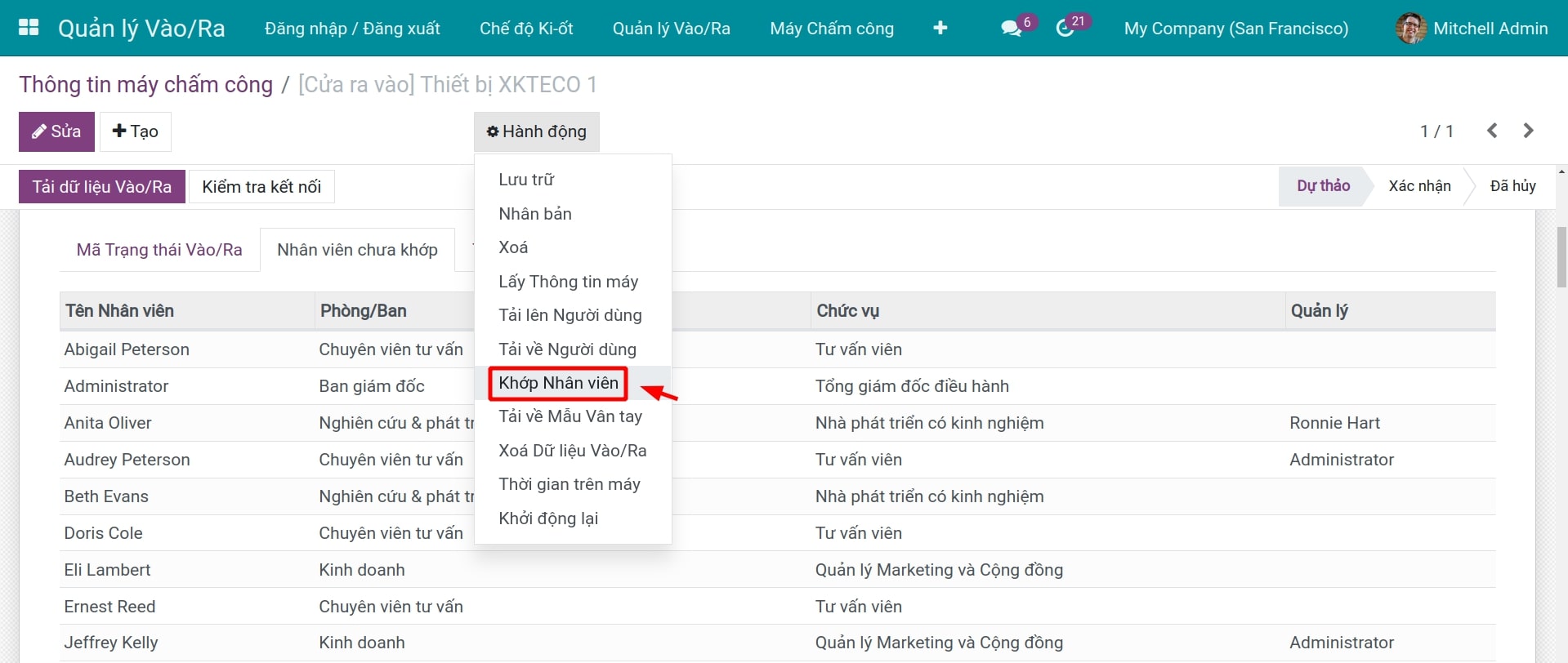This screenshot has width=1568, height=663.
Task: Switch to Nhân viên chưa khớp tab
Action: (357, 250)
